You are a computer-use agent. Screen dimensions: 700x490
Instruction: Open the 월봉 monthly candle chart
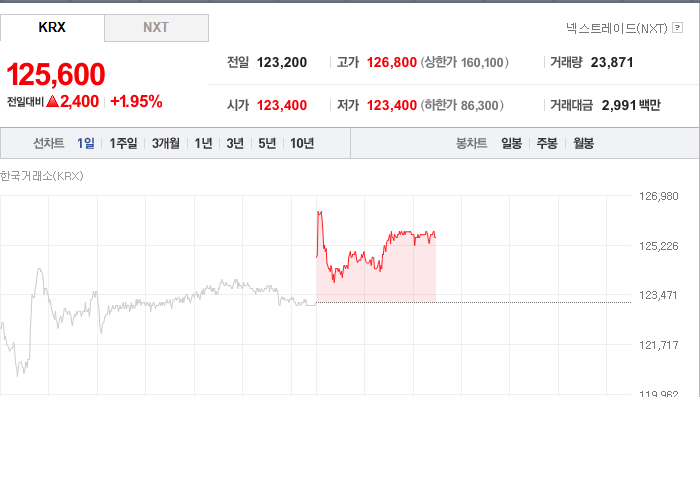click(583, 143)
